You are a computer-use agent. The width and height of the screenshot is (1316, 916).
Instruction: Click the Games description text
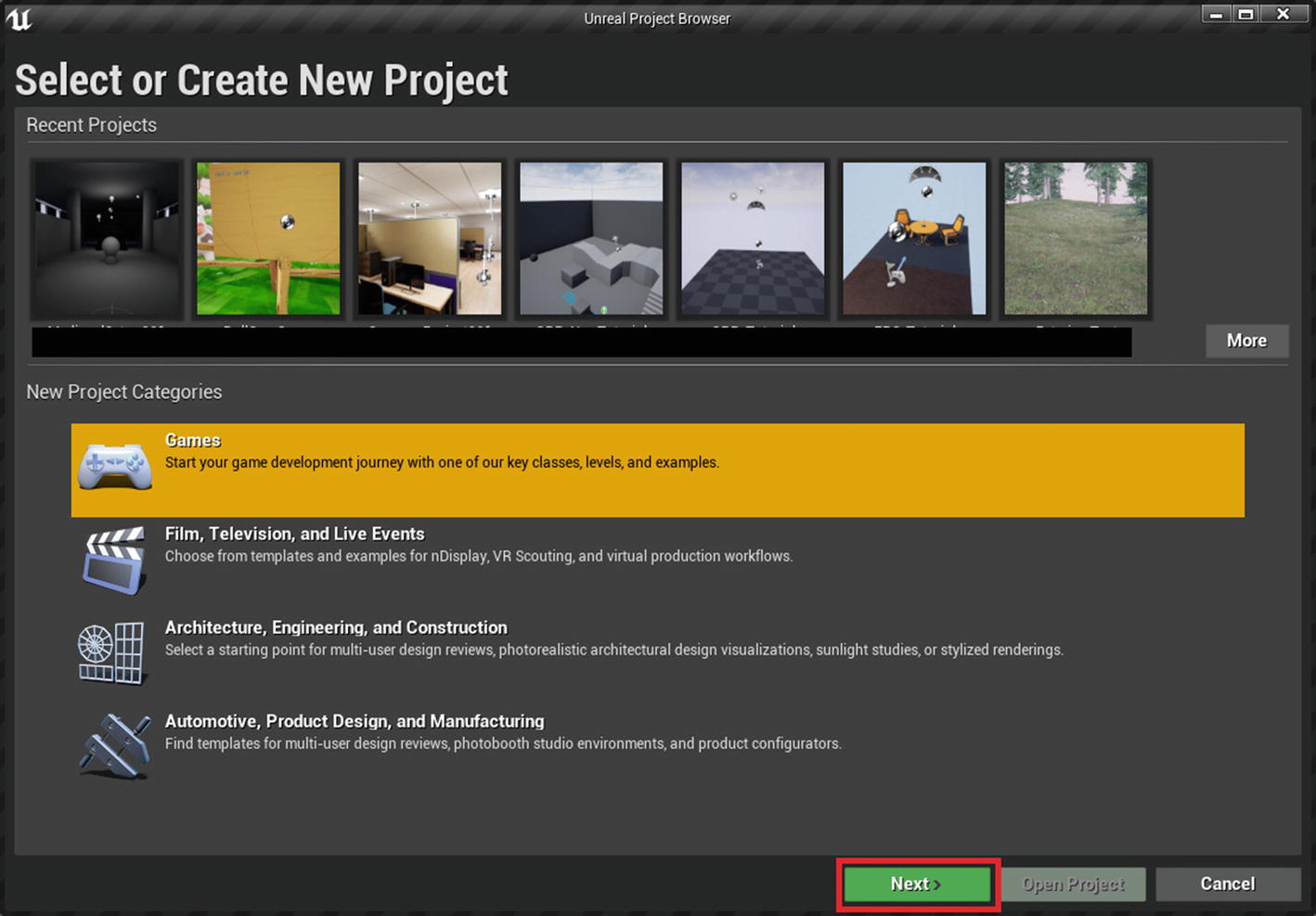tap(442, 462)
